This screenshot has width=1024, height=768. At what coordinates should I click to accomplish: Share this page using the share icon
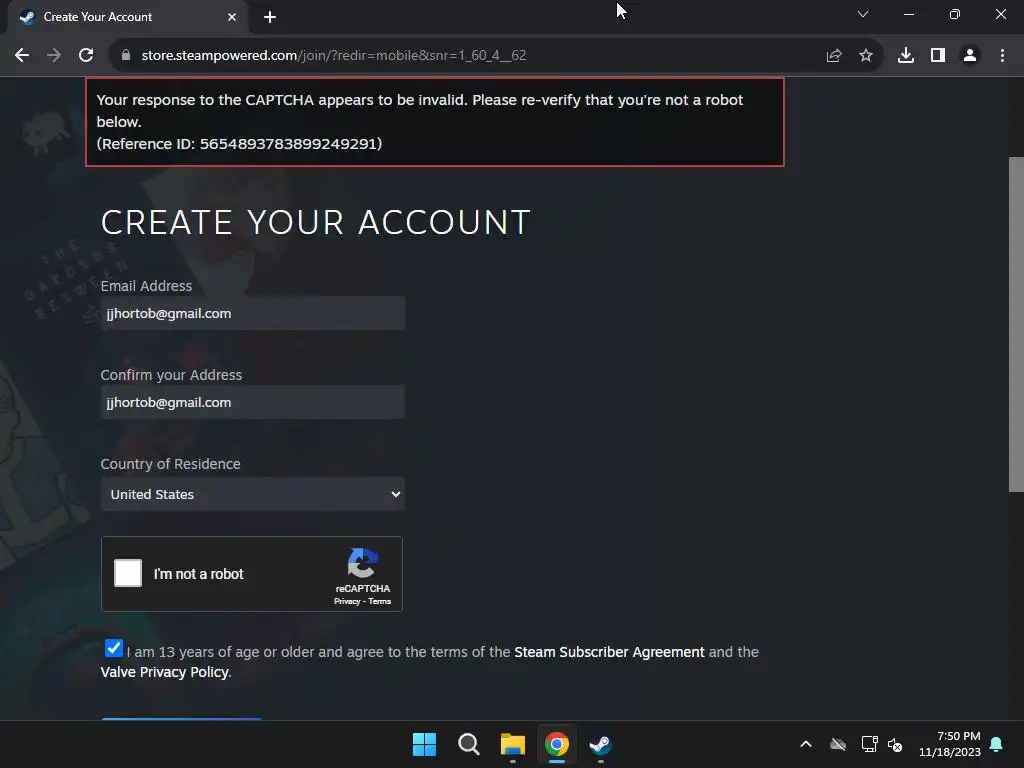pyautogui.click(x=834, y=56)
